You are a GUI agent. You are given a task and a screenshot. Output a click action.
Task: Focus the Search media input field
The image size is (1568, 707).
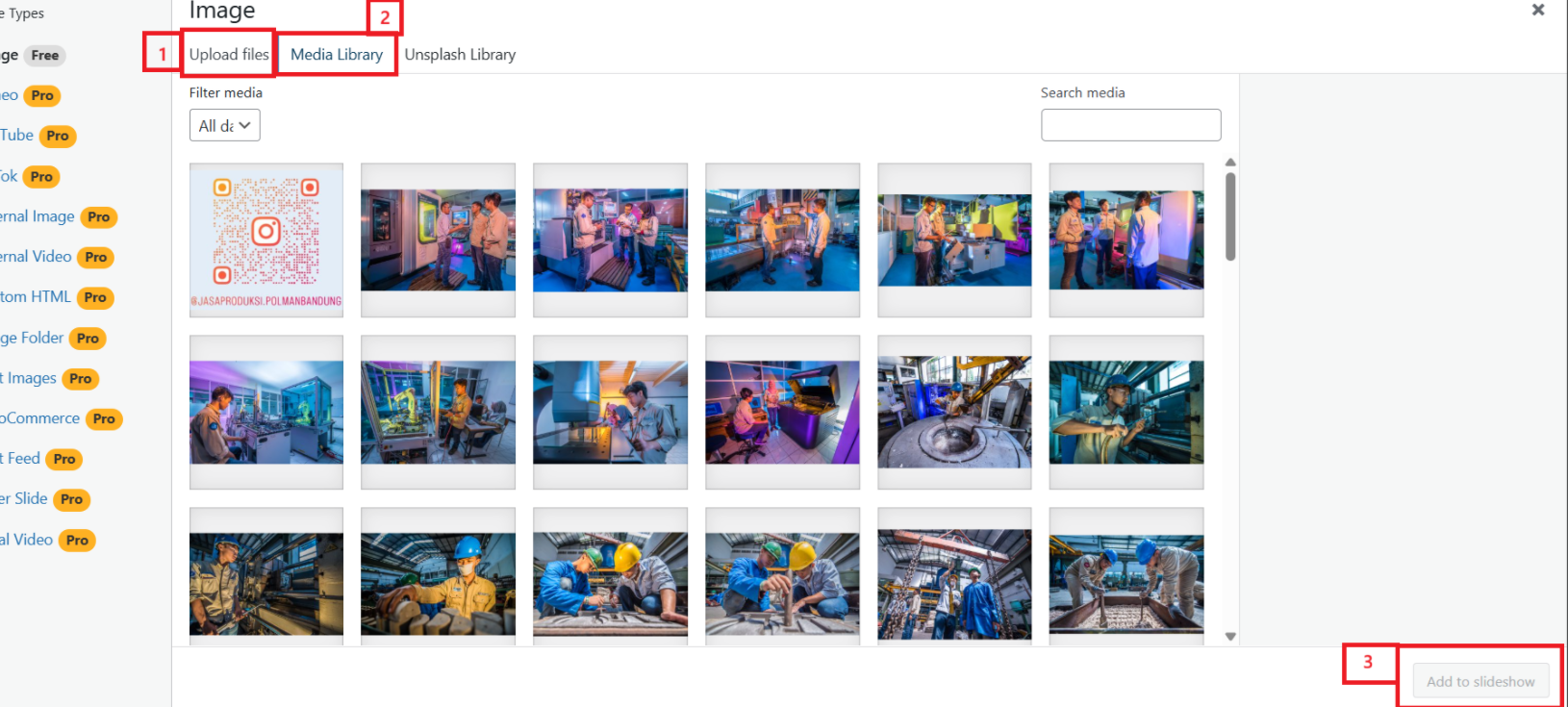tap(1130, 125)
